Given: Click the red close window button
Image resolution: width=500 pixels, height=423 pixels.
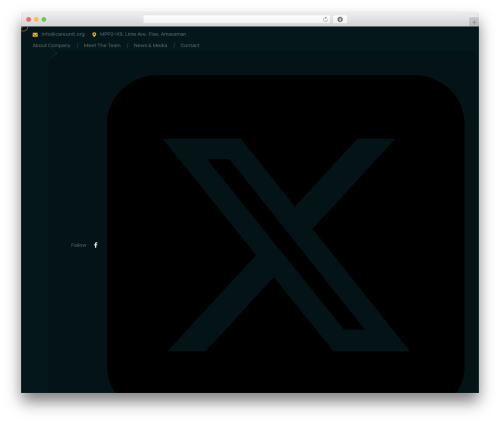Looking at the screenshot, I should 29,19.
